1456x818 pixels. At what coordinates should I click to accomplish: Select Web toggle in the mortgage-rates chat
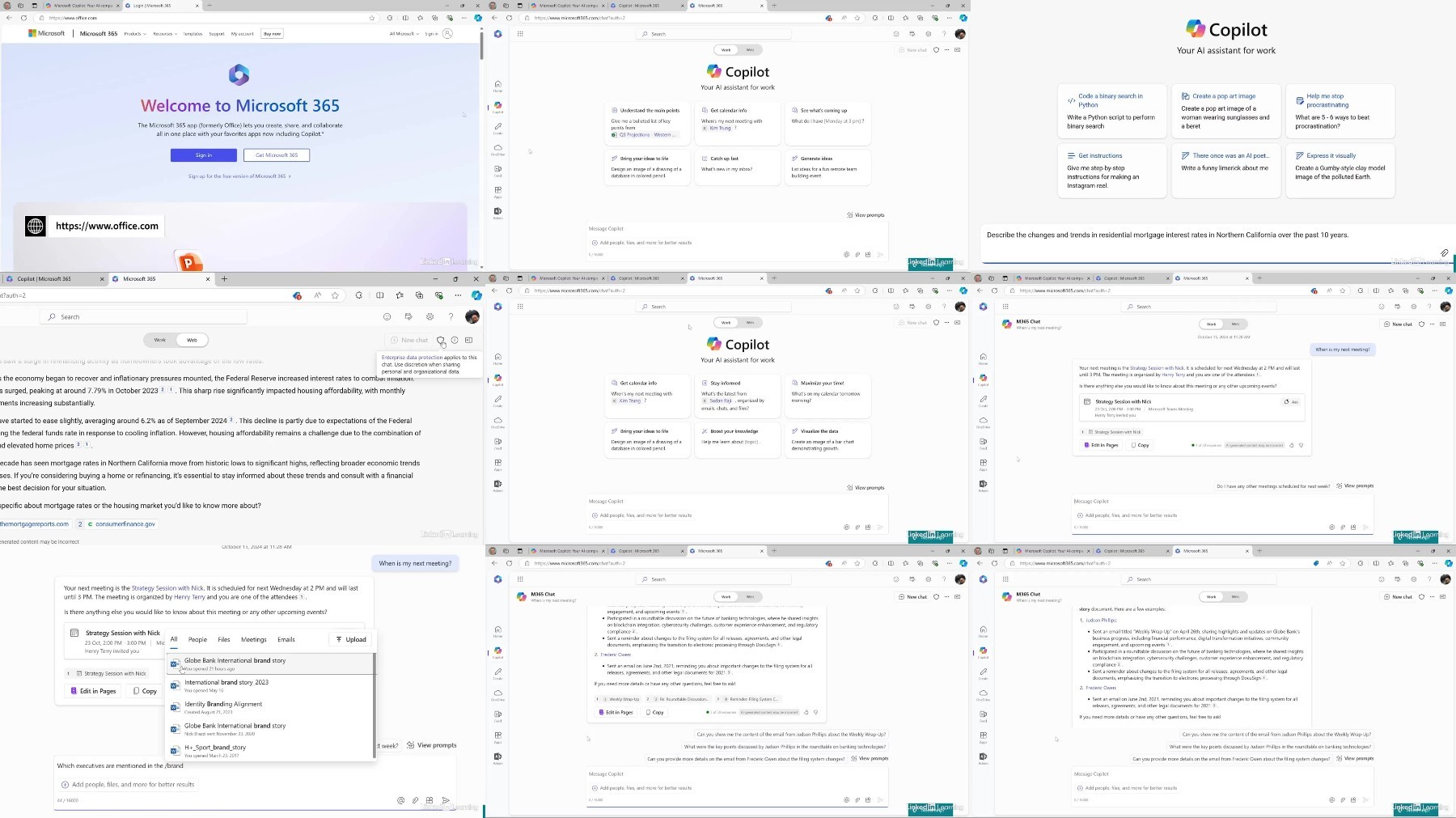pyautogui.click(x=192, y=341)
